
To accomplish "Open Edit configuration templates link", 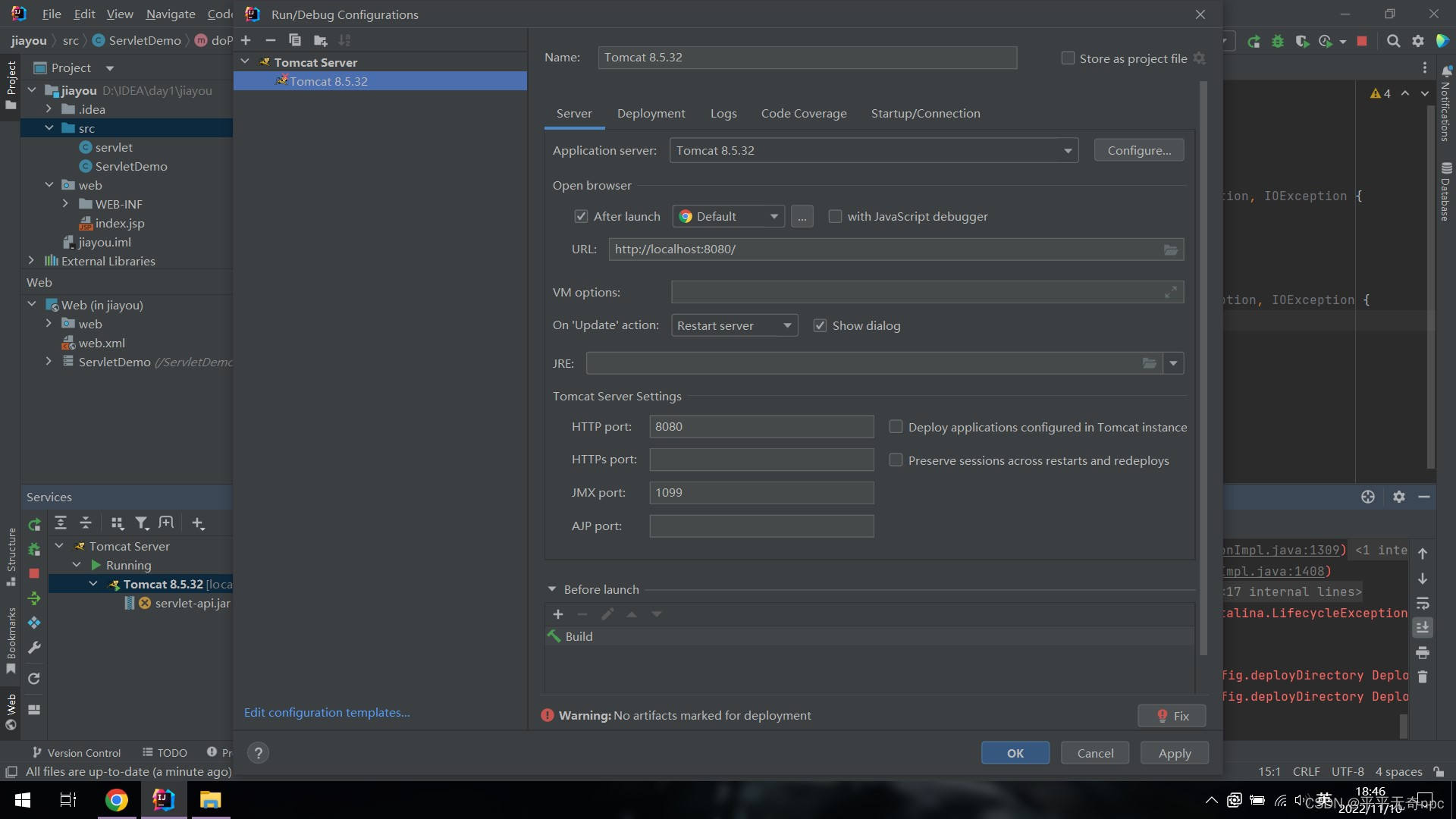I will (x=327, y=713).
